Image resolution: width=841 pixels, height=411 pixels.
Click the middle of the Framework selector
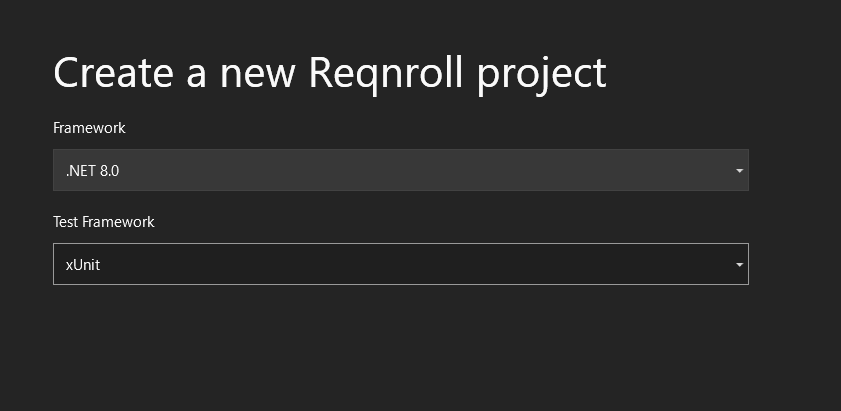coord(400,170)
